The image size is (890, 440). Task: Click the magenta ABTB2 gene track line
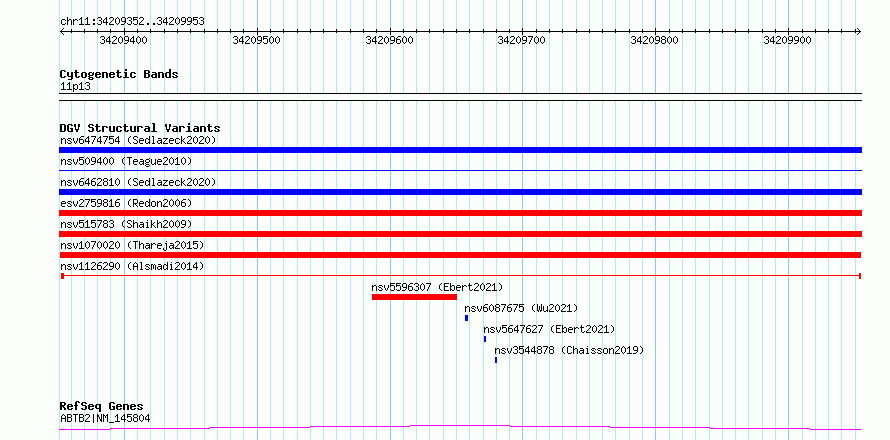point(460,427)
